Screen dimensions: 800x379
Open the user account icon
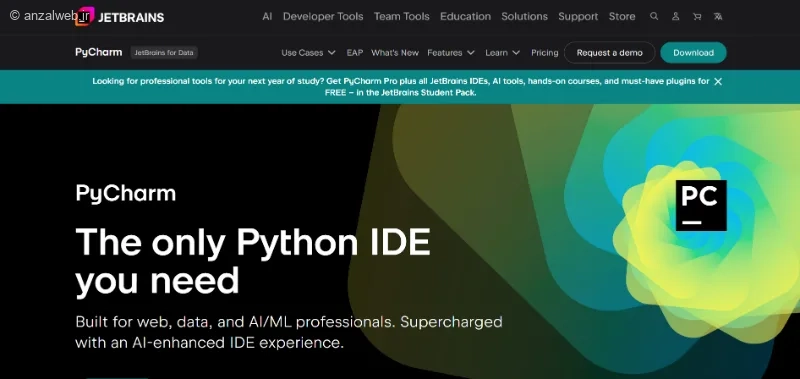pyautogui.click(x=676, y=16)
